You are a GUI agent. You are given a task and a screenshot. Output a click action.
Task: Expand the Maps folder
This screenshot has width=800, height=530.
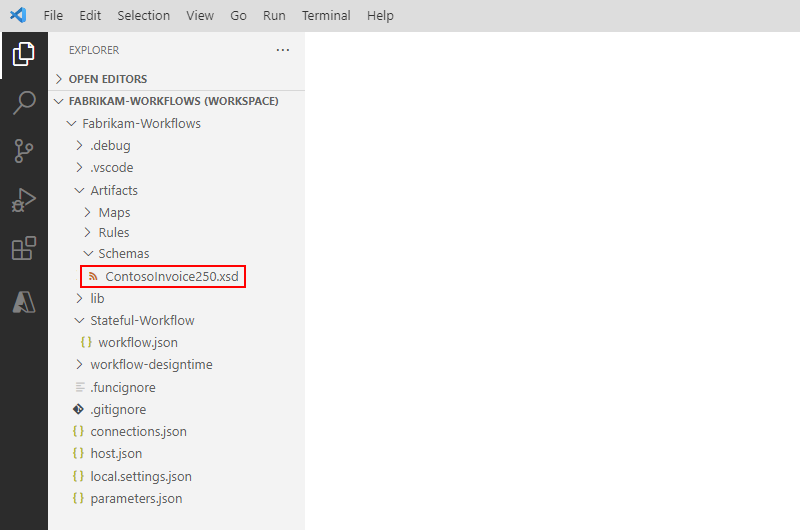(x=87, y=212)
